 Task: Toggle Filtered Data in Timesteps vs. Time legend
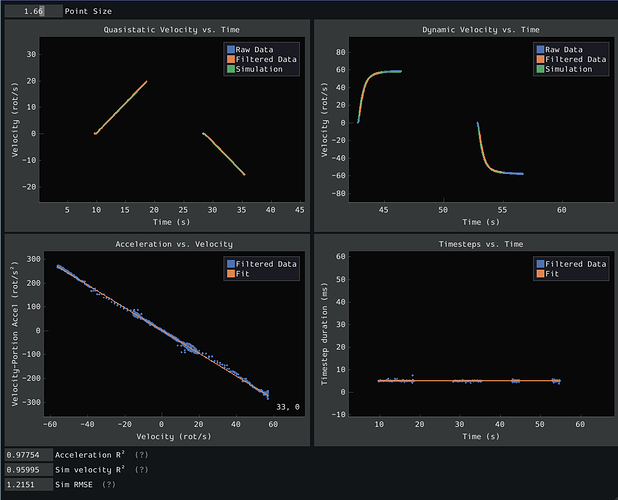(x=571, y=264)
